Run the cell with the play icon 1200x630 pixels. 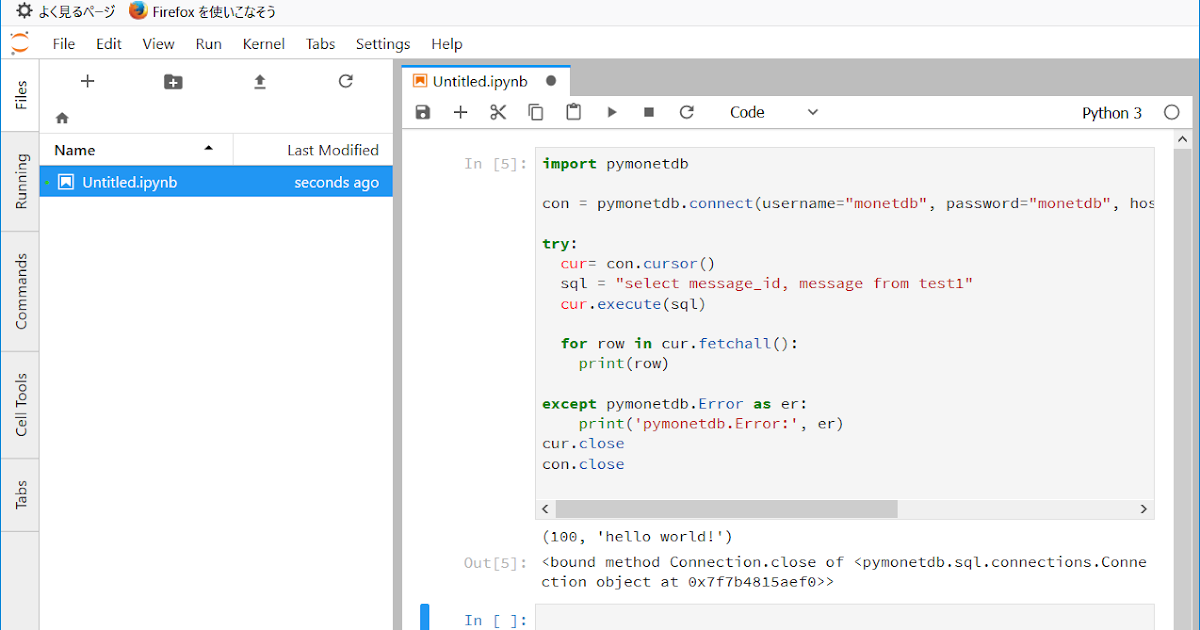pos(611,112)
